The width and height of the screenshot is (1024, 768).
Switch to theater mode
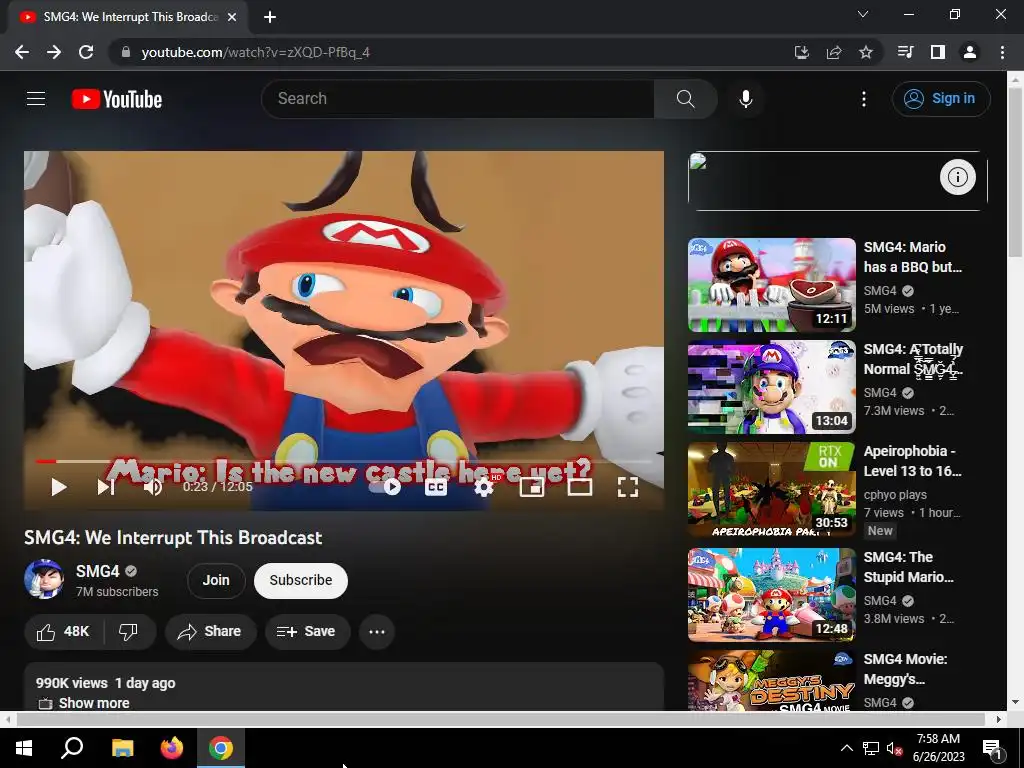(x=579, y=487)
